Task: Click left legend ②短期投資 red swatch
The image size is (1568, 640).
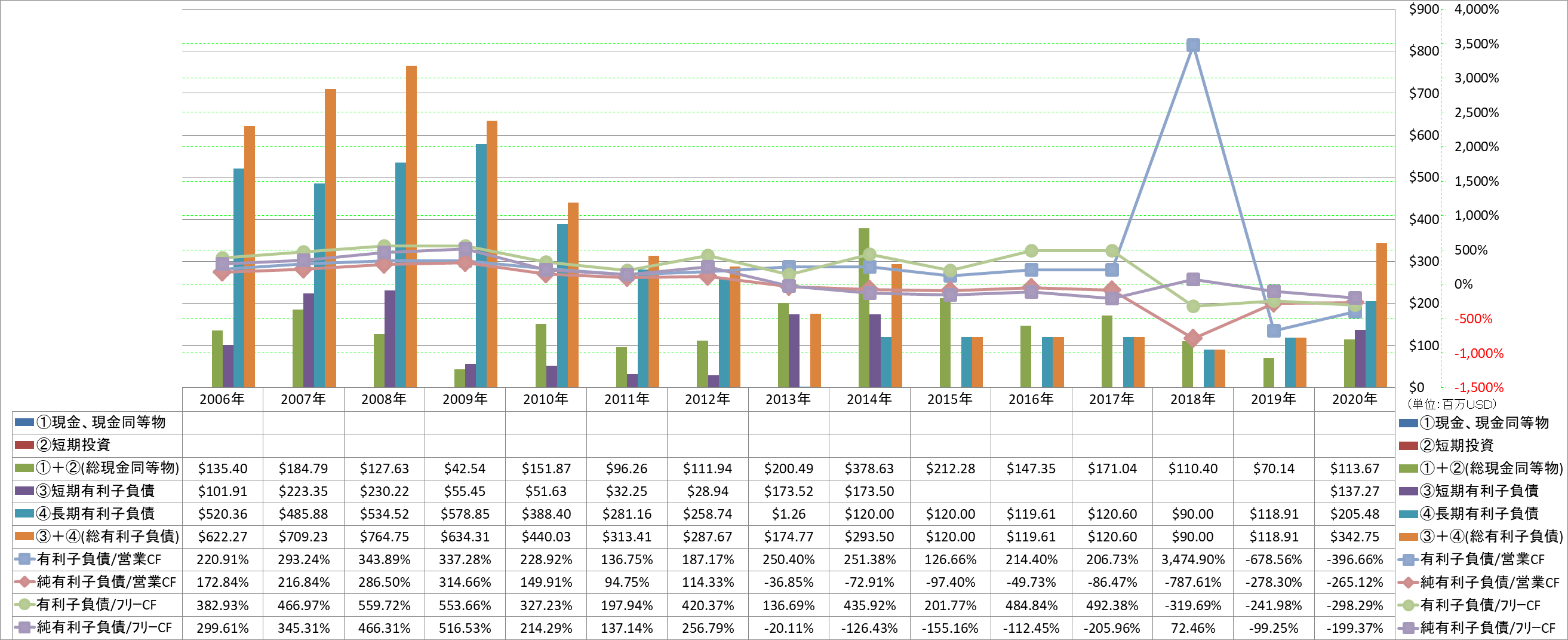Action: click(24, 445)
